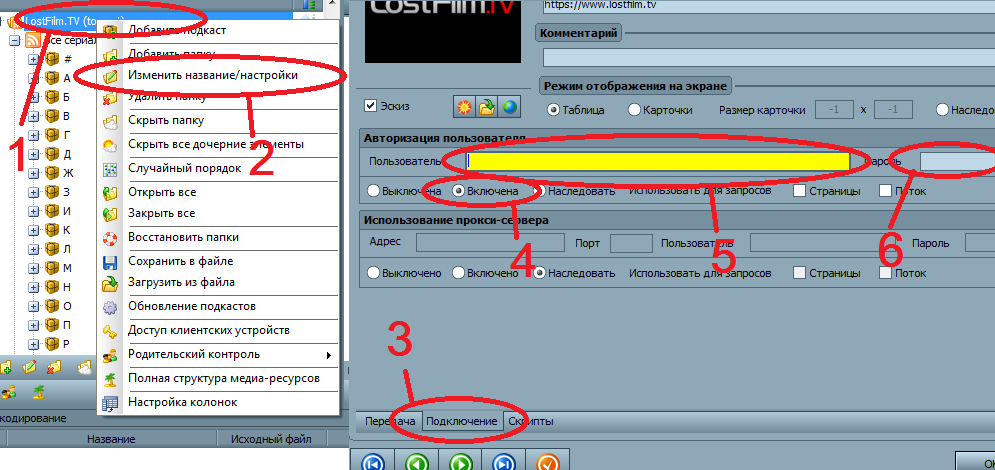Viewport: 995px width, 470px height.
Task: Click the 'Доступ клиентских устройств' key icon
Action: (x=111, y=331)
